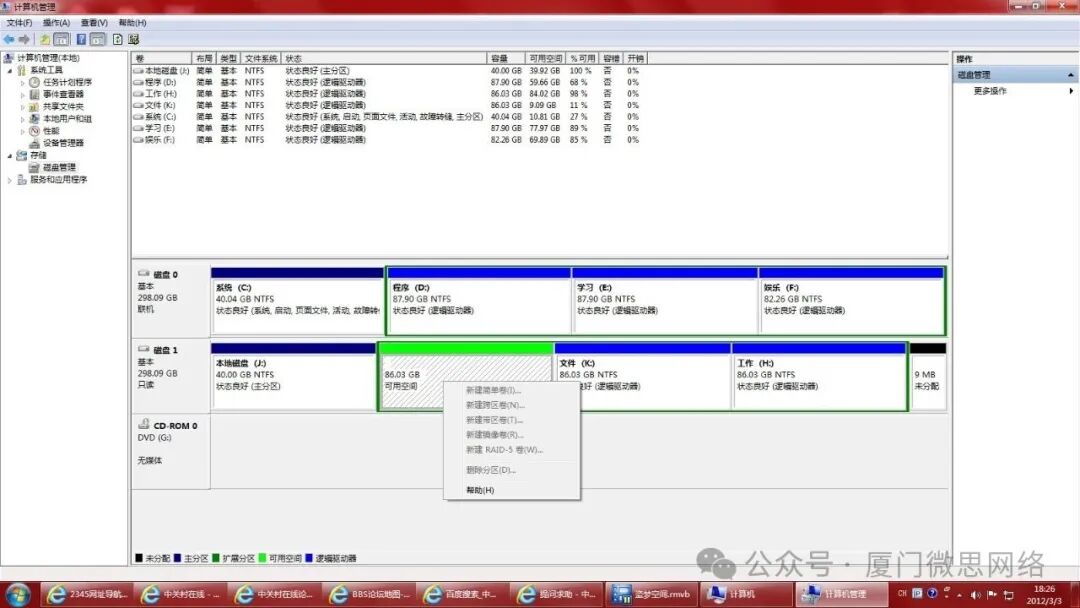Select 程序 (D:) partition block on Disk 0
1080x608 pixels.
(479, 301)
